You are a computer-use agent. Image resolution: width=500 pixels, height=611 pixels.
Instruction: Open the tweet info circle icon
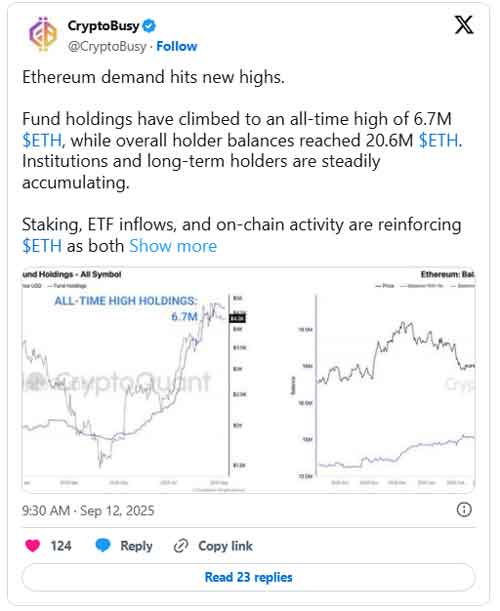click(464, 509)
